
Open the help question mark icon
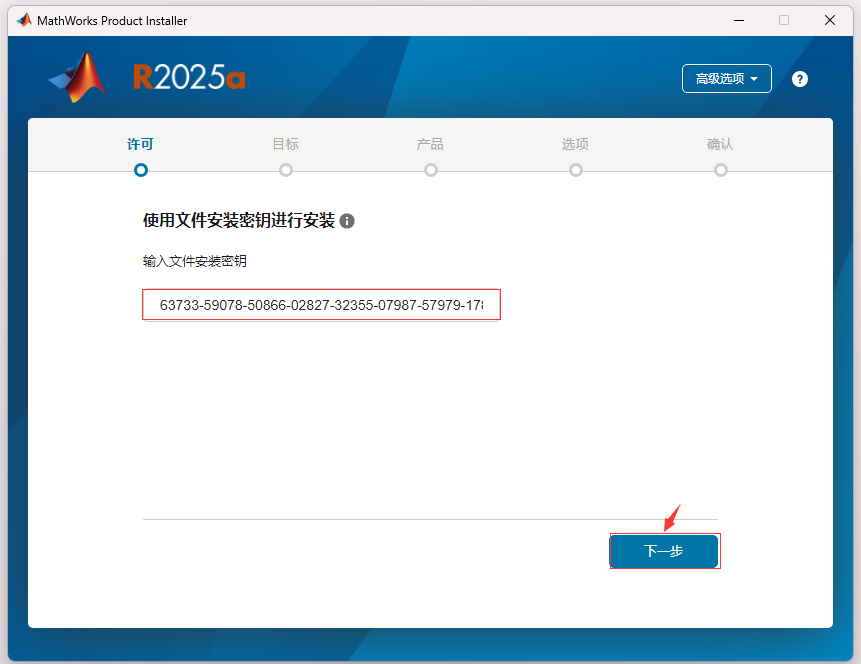pyautogui.click(x=799, y=78)
